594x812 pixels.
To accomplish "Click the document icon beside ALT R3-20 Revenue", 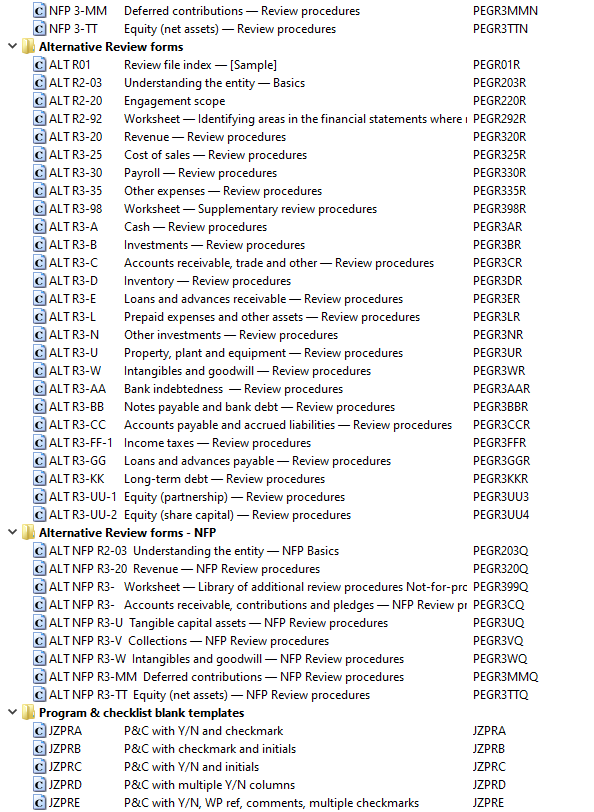I will click(x=39, y=137).
